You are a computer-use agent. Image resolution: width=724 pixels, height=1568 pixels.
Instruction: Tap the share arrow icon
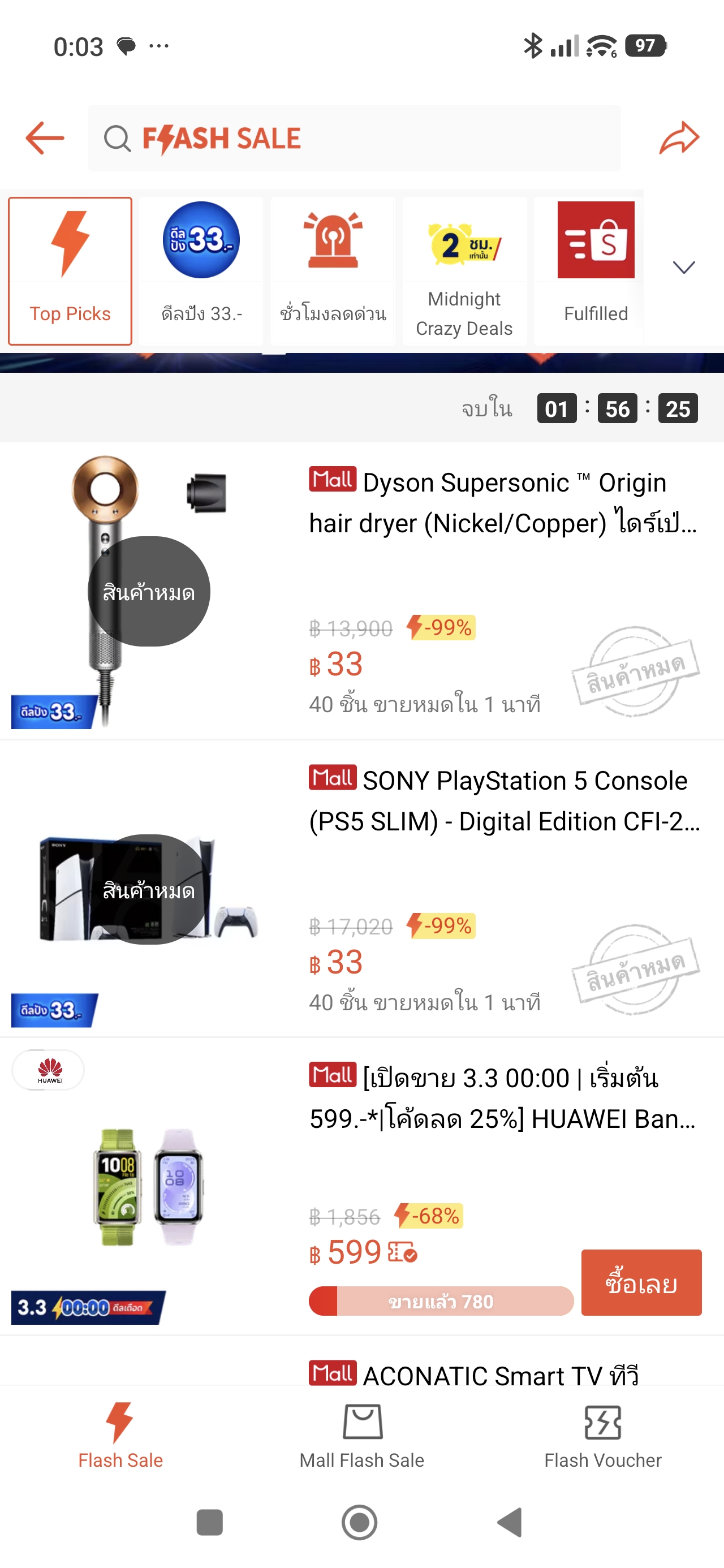click(679, 137)
